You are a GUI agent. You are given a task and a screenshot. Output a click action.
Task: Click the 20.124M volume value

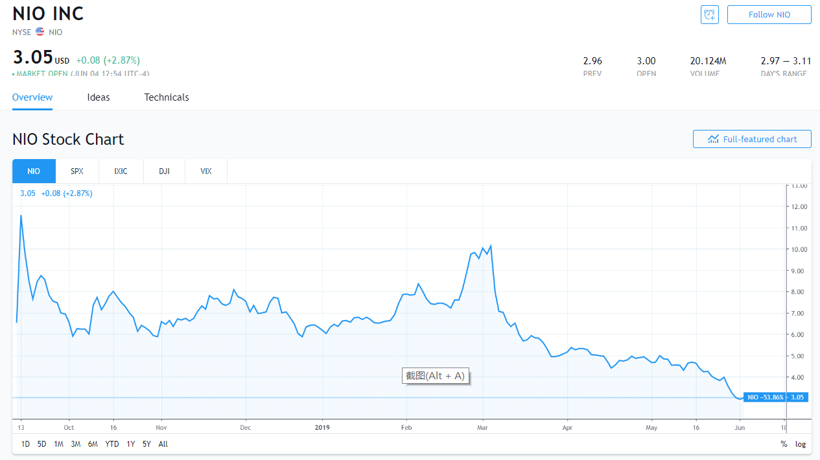708,61
